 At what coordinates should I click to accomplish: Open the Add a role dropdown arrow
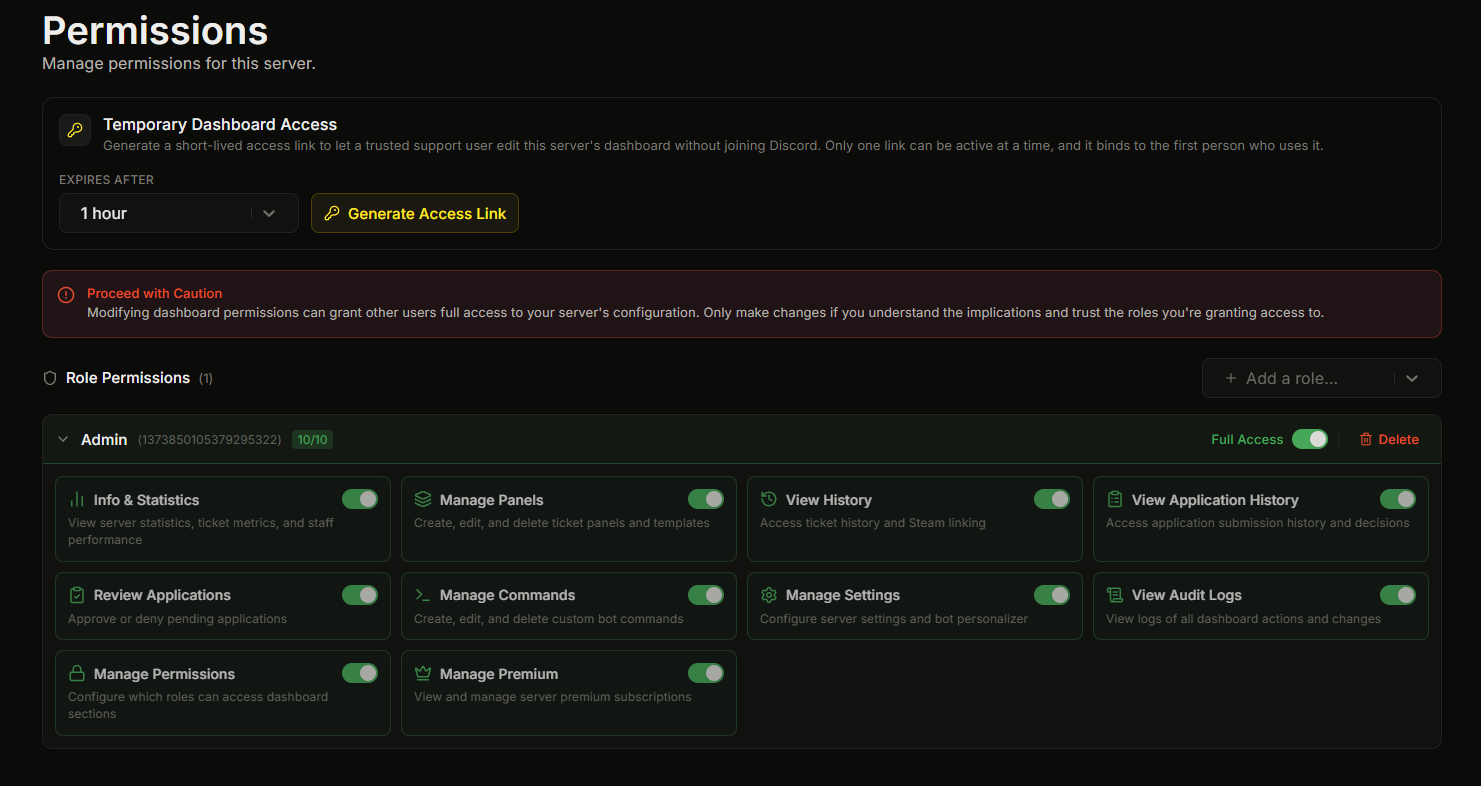coord(1412,378)
